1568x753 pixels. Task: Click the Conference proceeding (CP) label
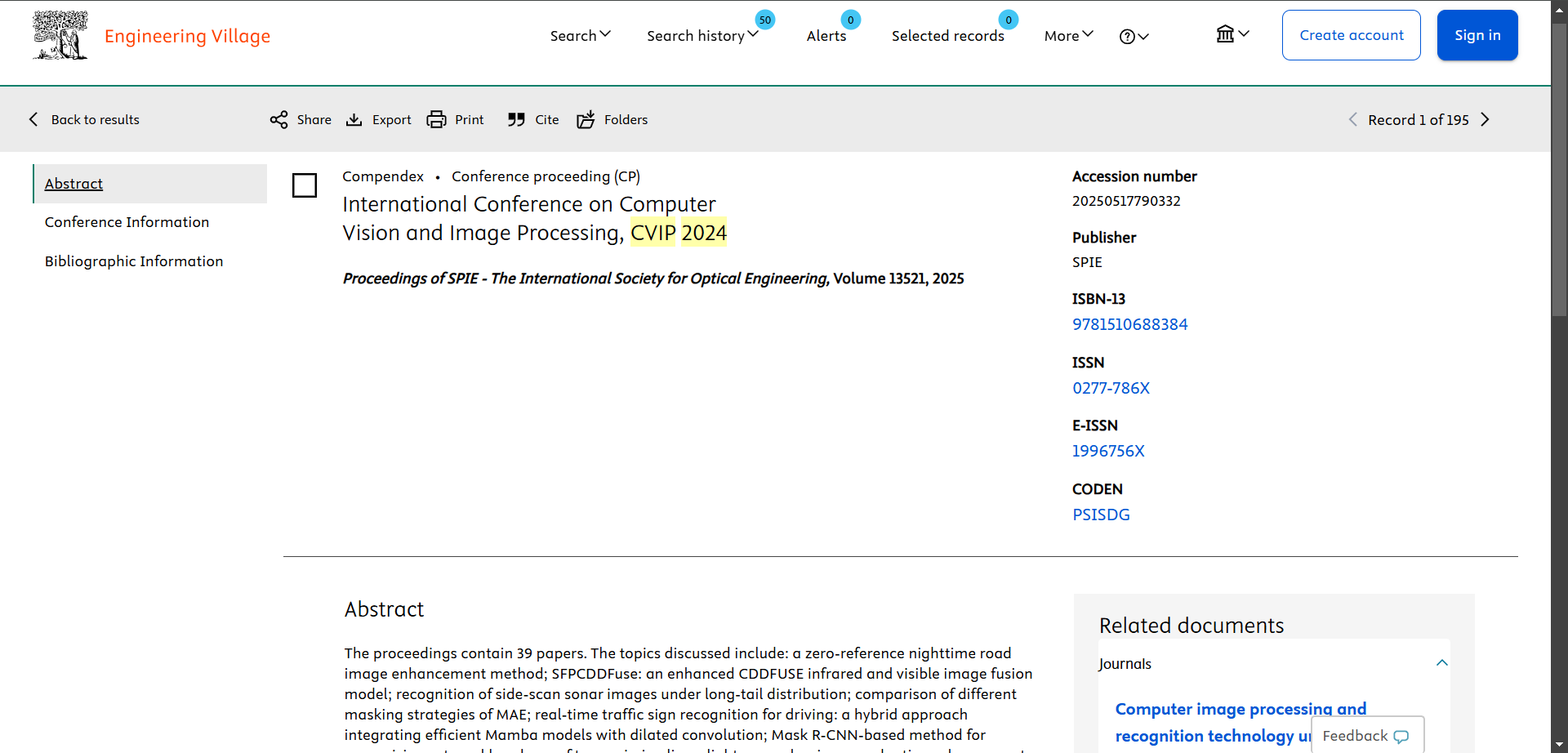(x=546, y=176)
